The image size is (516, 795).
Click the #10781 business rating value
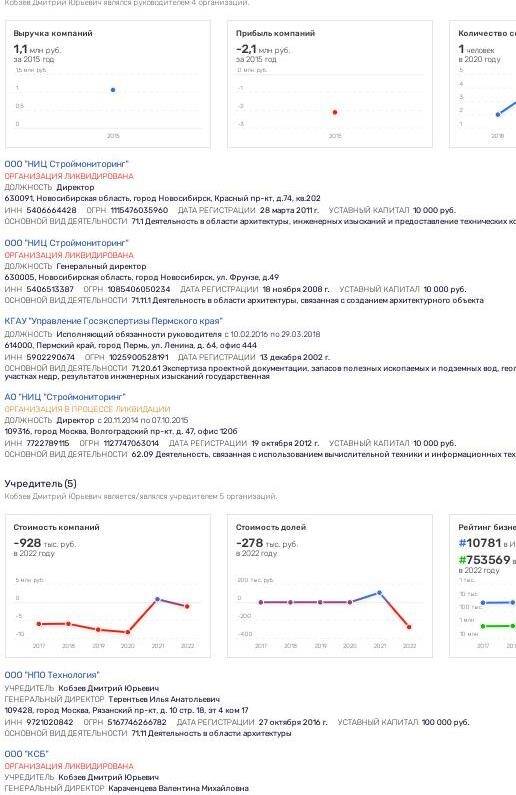[x=480, y=543]
